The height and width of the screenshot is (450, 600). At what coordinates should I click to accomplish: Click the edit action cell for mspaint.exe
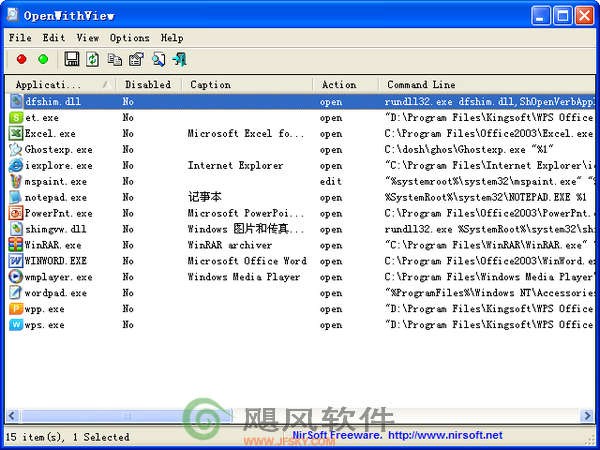(x=331, y=181)
